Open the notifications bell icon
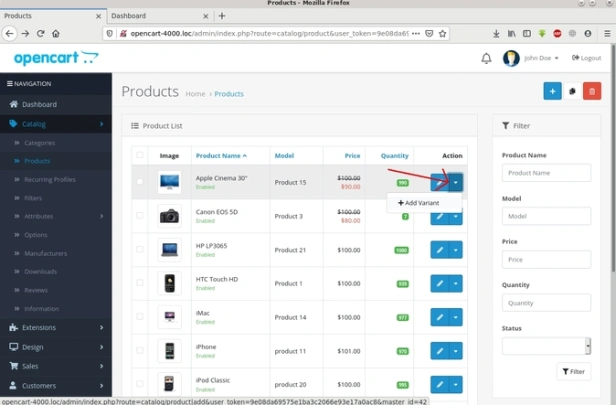This screenshot has height=405, width=616. pyautogui.click(x=486, y=58)
